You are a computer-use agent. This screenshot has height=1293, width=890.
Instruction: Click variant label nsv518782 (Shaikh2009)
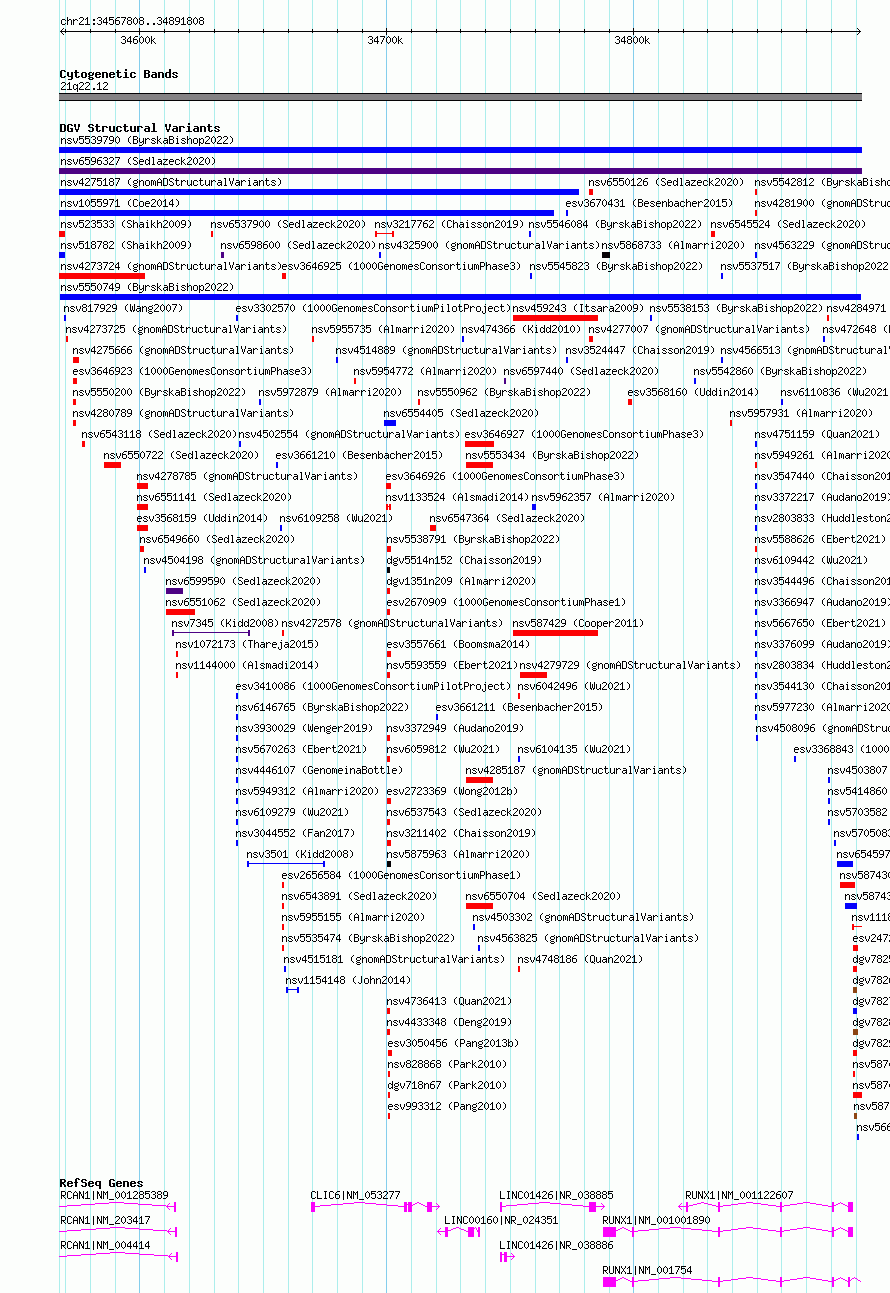[126, 245]
